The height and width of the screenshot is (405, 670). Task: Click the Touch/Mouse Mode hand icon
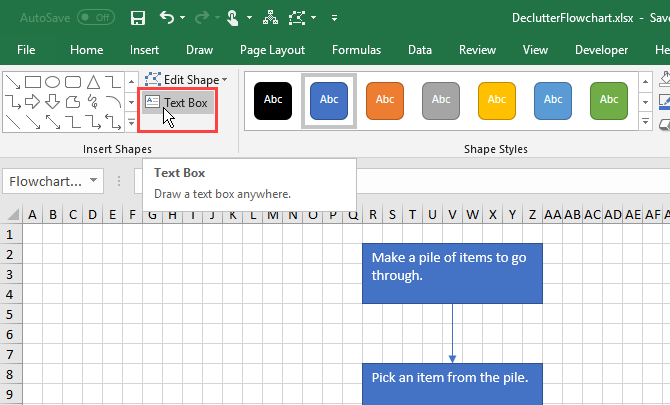[232, 17]
